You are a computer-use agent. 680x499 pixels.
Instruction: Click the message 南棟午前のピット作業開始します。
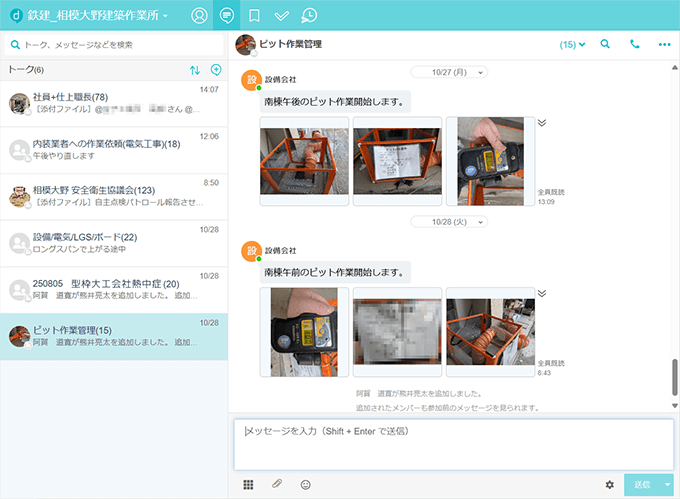(334, 272)
